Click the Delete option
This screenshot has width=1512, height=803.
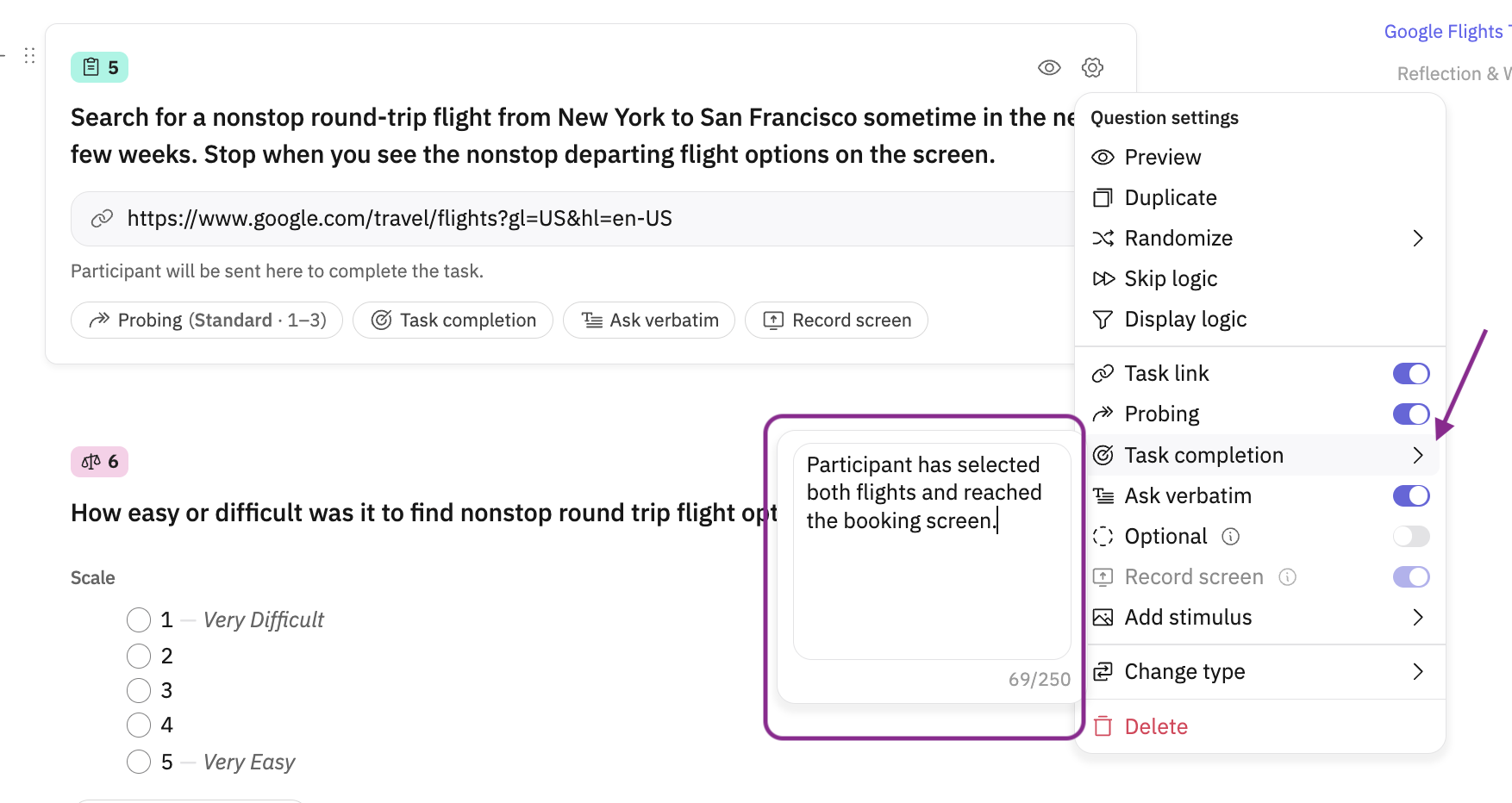click(1260, 727)
